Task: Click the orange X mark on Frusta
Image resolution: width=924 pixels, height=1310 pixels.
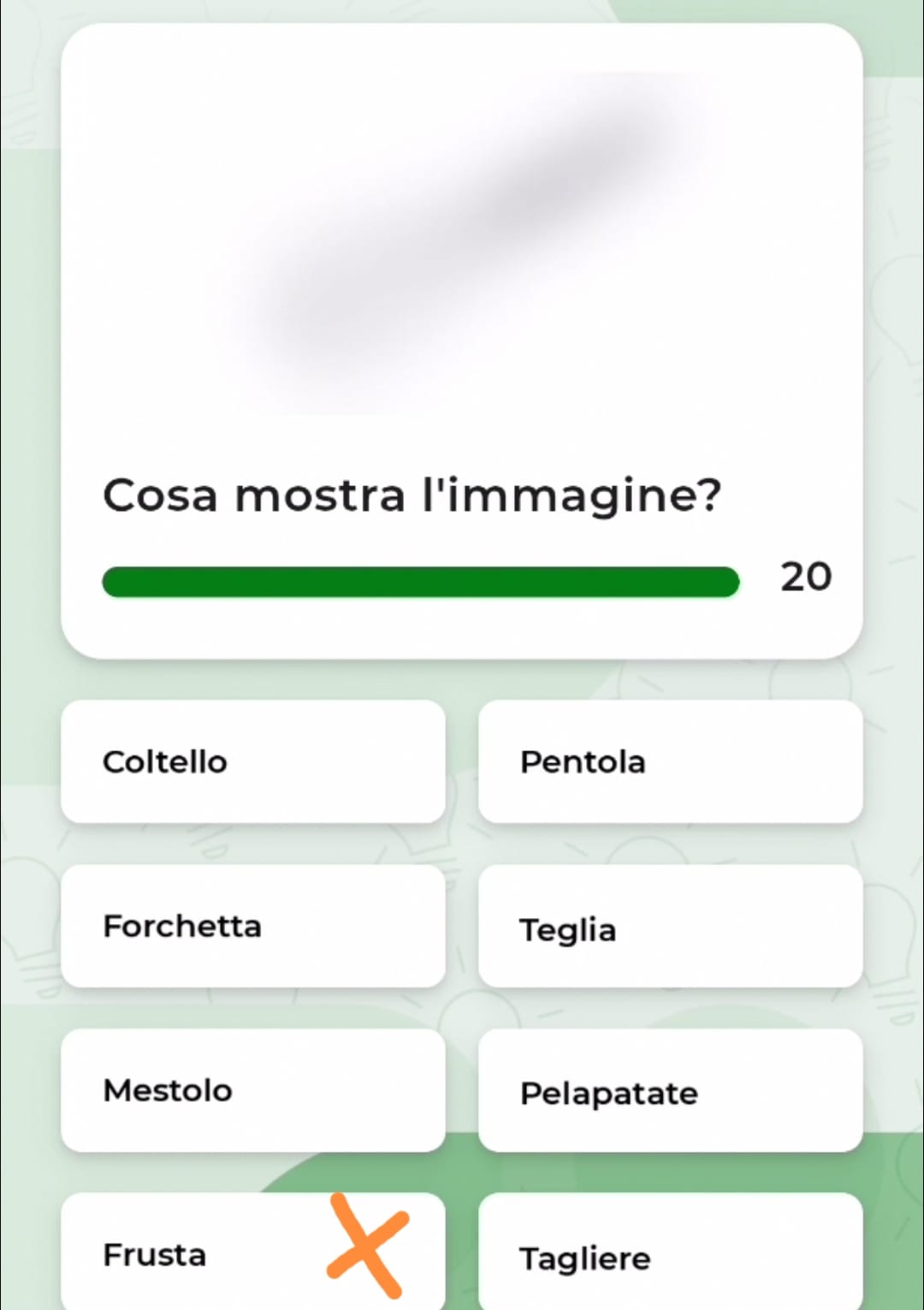Action: pyautogui.click(x=367, y=1245)
